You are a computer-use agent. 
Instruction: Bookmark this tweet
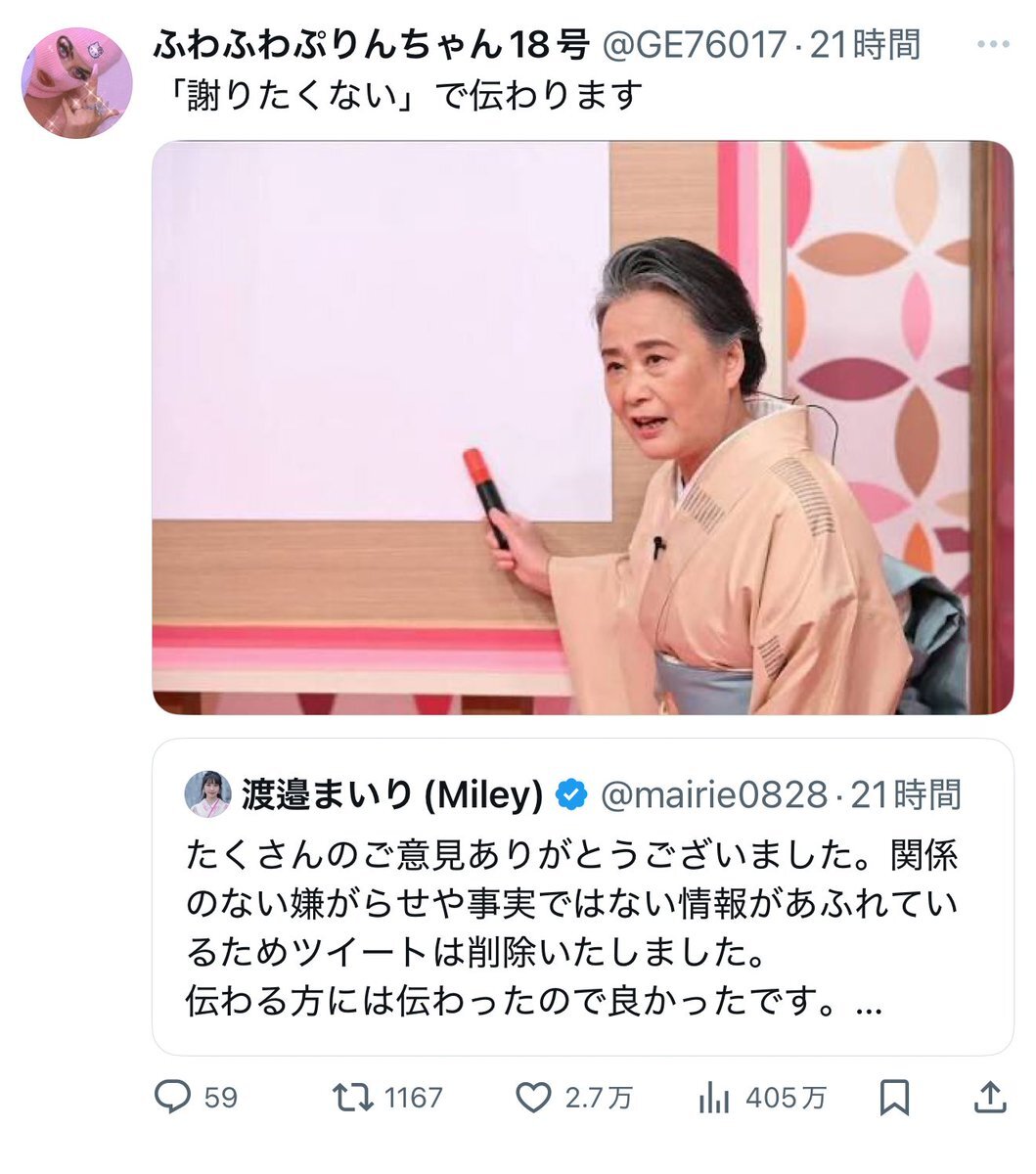[894, 1098]
